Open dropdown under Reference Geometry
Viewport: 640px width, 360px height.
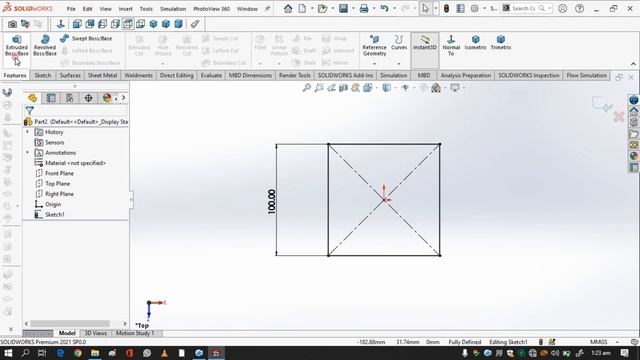click(374, 64)
